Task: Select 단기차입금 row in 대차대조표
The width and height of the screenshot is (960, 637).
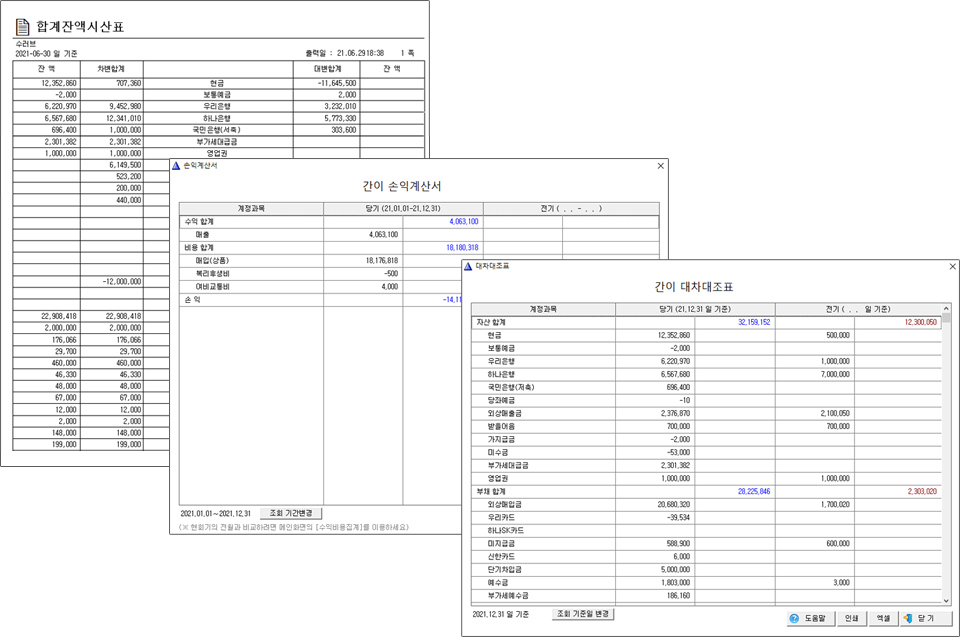Action: 707,570
